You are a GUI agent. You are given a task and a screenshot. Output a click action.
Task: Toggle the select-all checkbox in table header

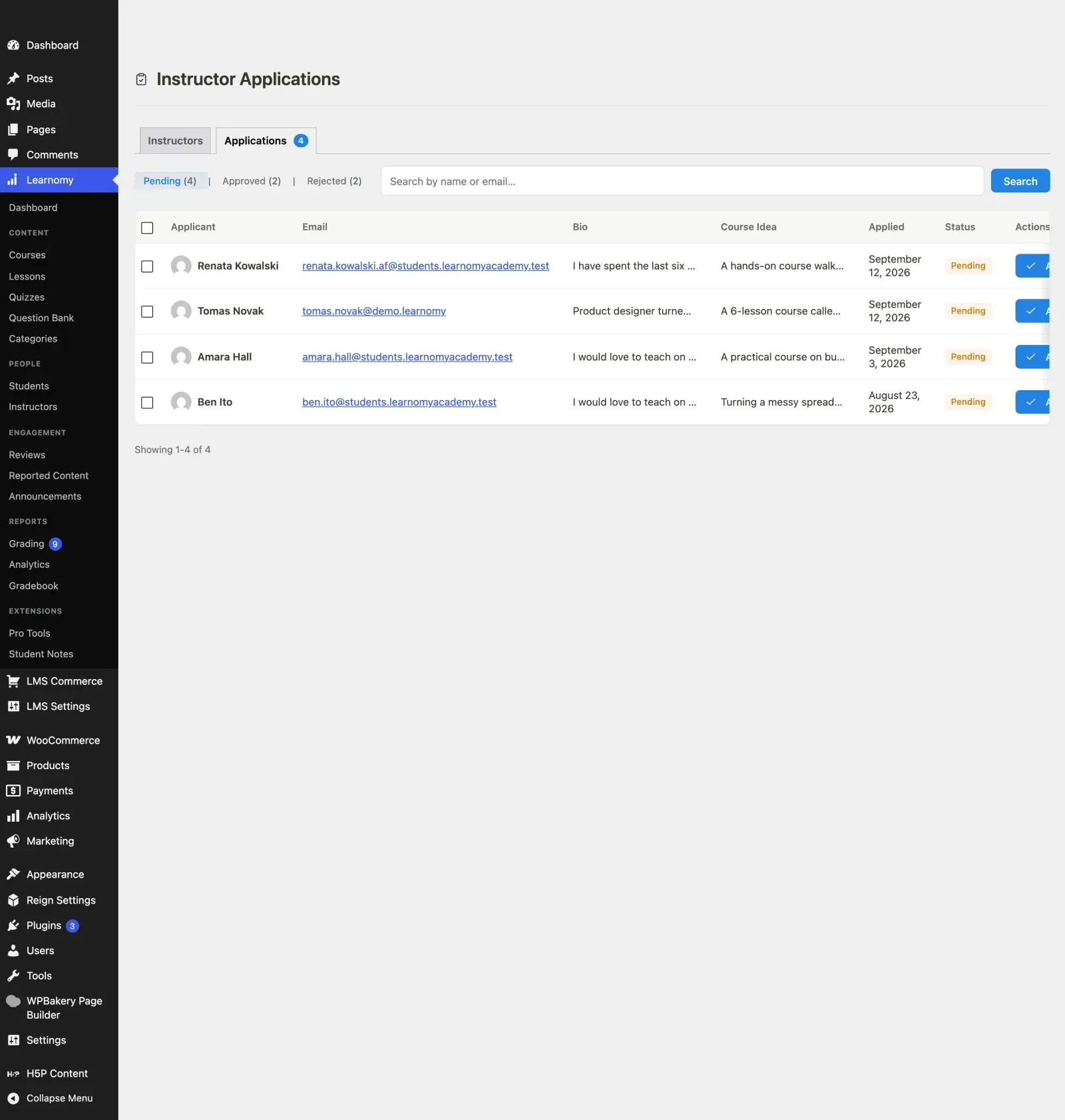point(147,228)
